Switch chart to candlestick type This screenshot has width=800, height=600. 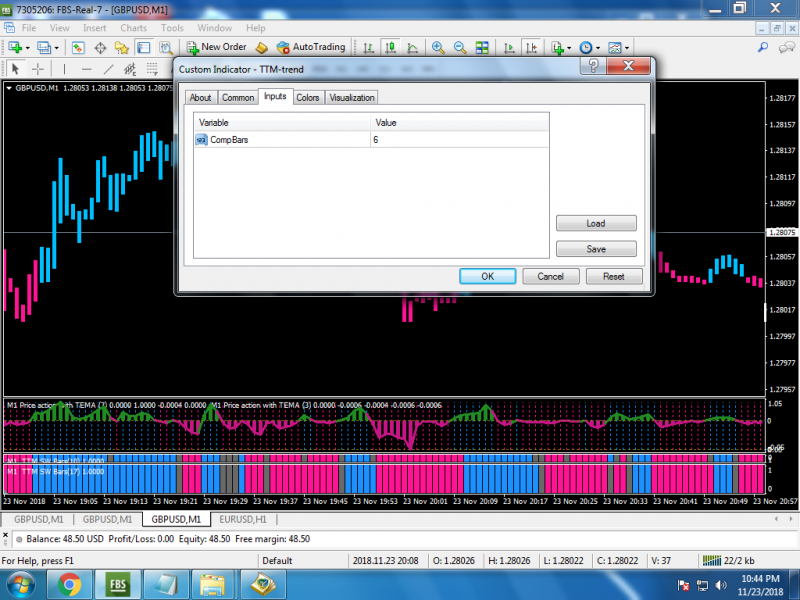(x=391, y=48)
